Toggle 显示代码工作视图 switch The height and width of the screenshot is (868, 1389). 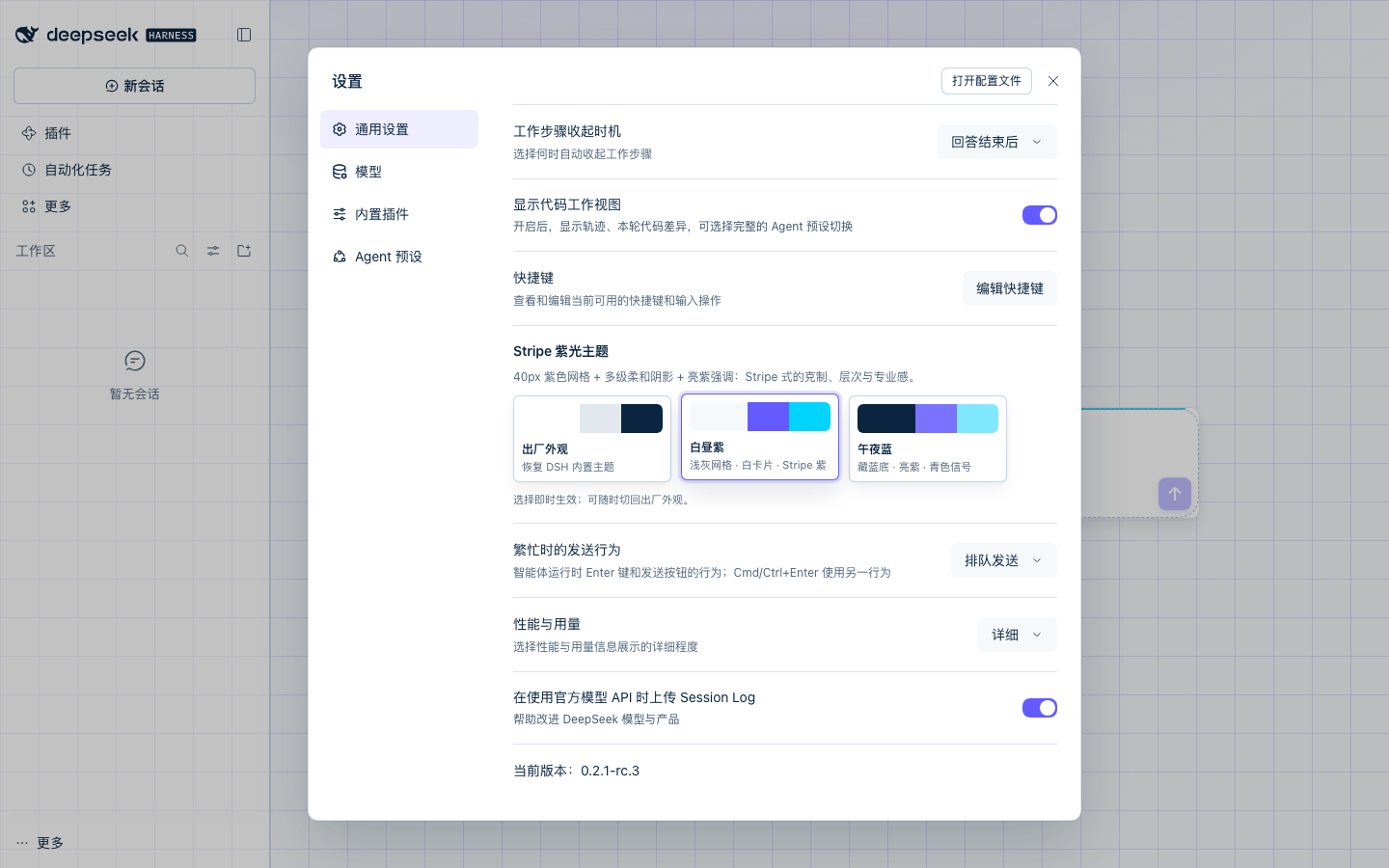[1040, 215]
